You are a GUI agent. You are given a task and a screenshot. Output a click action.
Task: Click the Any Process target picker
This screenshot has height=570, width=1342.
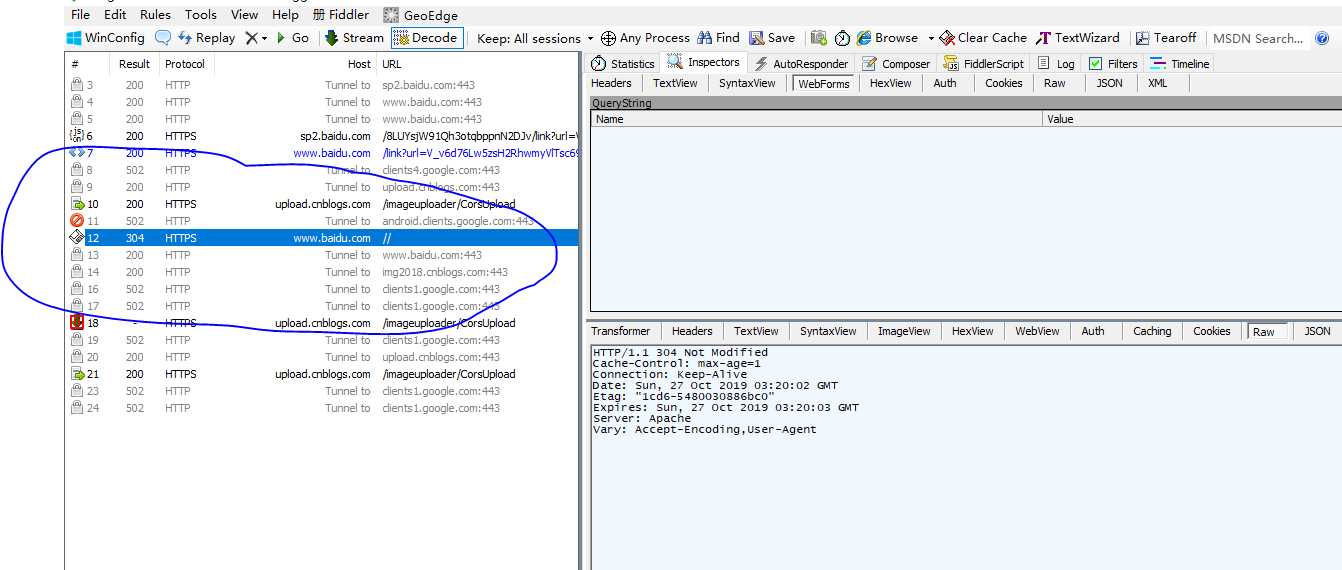645,38
